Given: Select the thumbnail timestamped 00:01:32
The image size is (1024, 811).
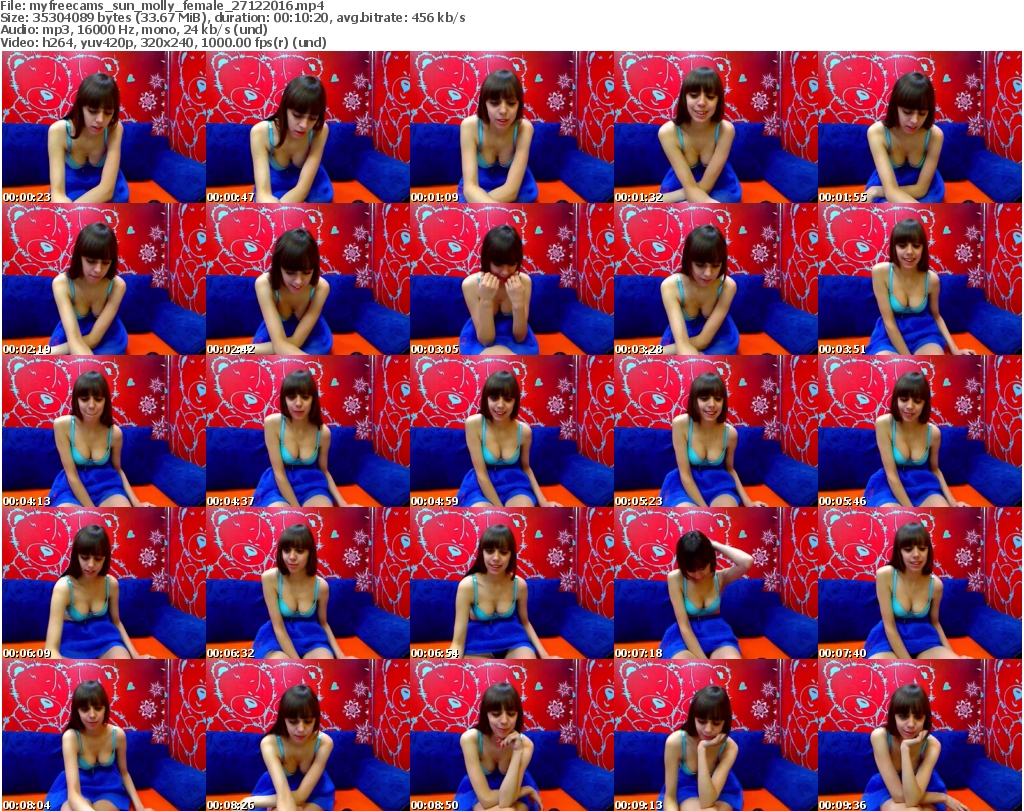Looking at the screenshot, I should point(715,127).
